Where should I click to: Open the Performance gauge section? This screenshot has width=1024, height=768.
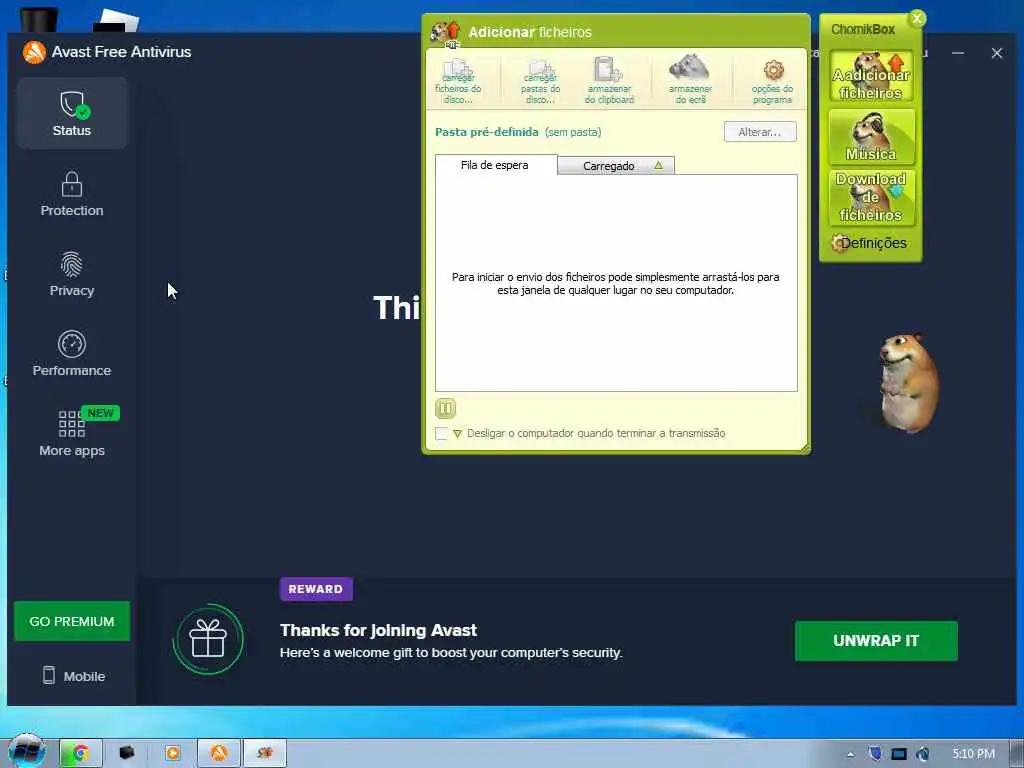tap(72, 353)
